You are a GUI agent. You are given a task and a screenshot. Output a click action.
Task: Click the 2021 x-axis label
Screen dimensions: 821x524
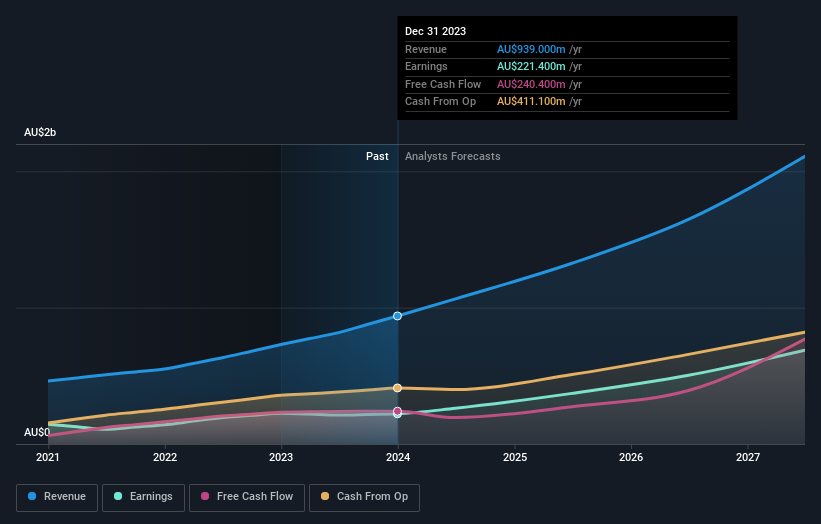click(48, 457)
